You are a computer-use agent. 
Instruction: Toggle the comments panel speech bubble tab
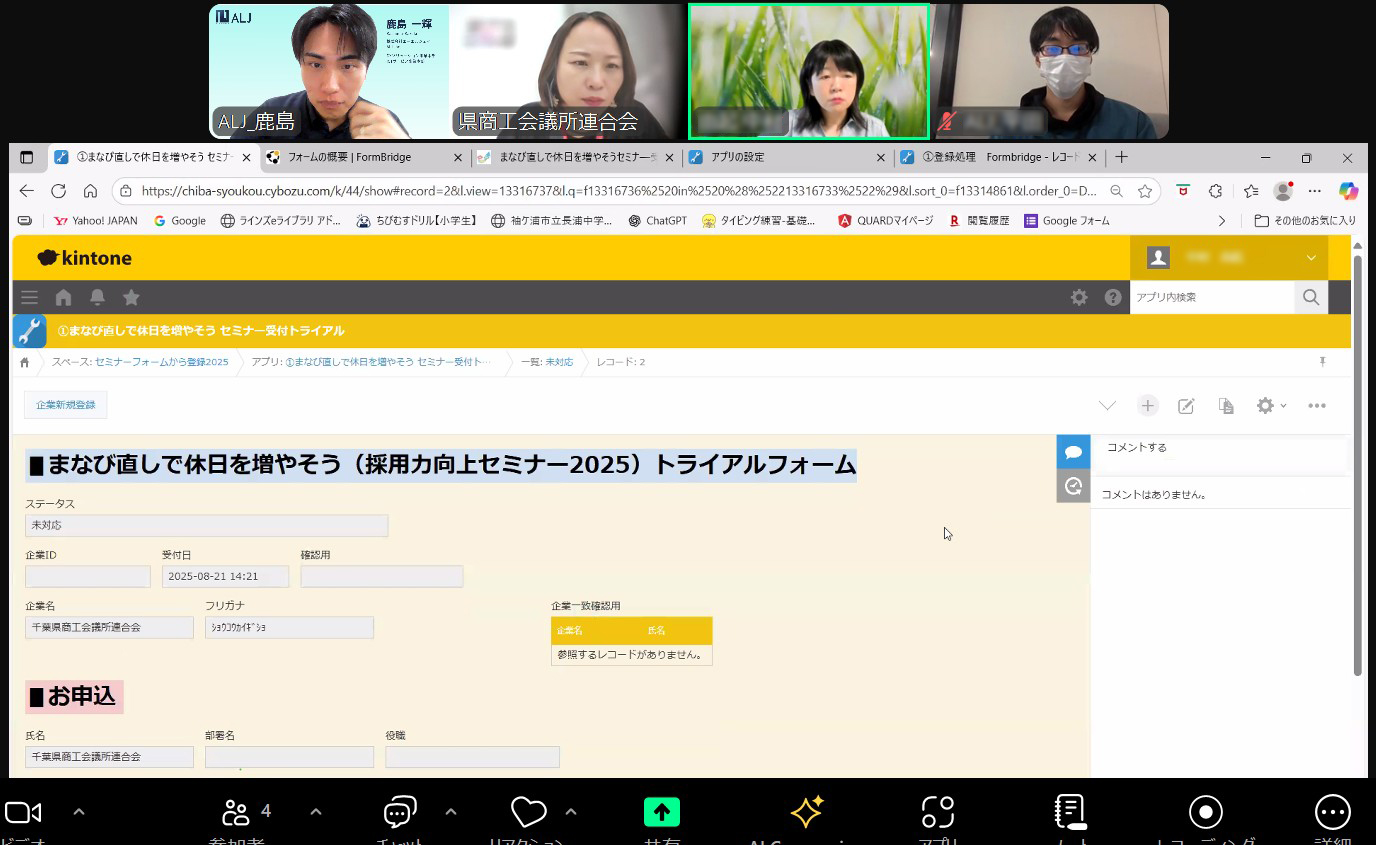[x=1073, y=452]
